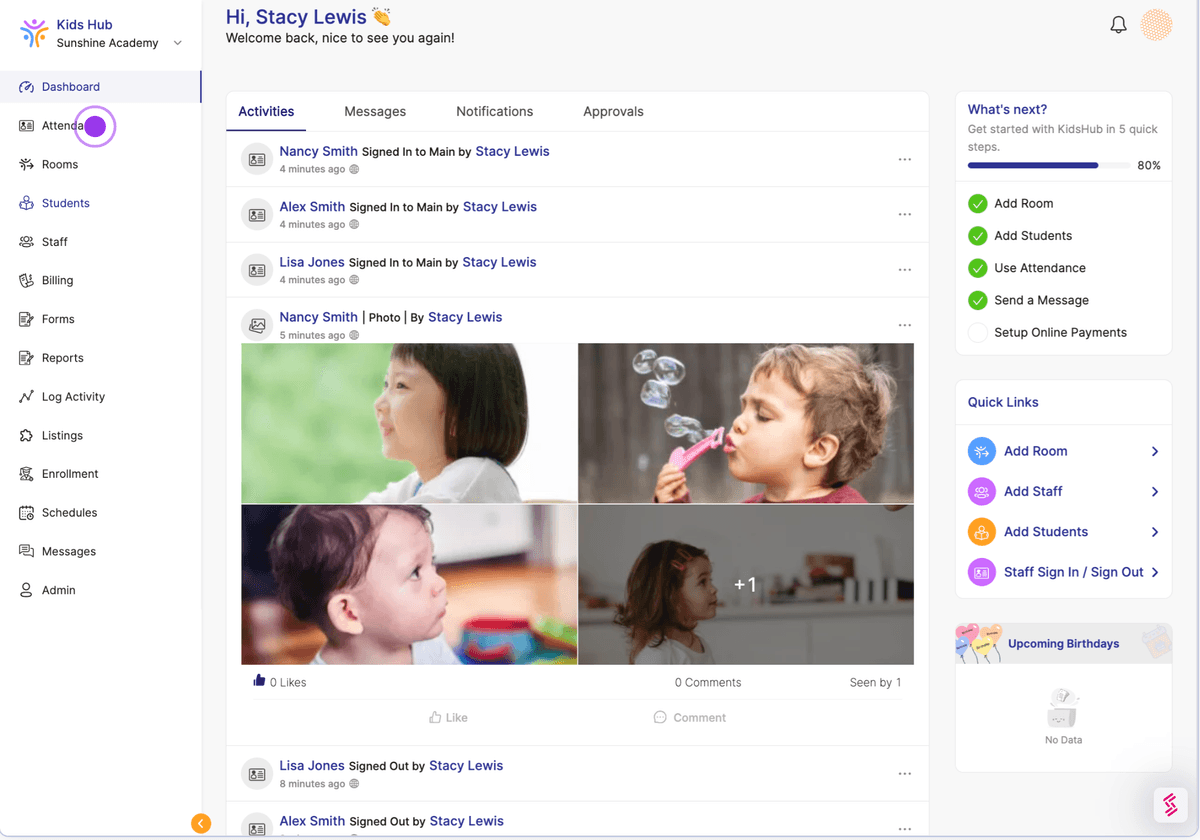The width and height of the screenshot is (1200, 840).
Task: Click the Schedules calendar icon
Action: 27,513
